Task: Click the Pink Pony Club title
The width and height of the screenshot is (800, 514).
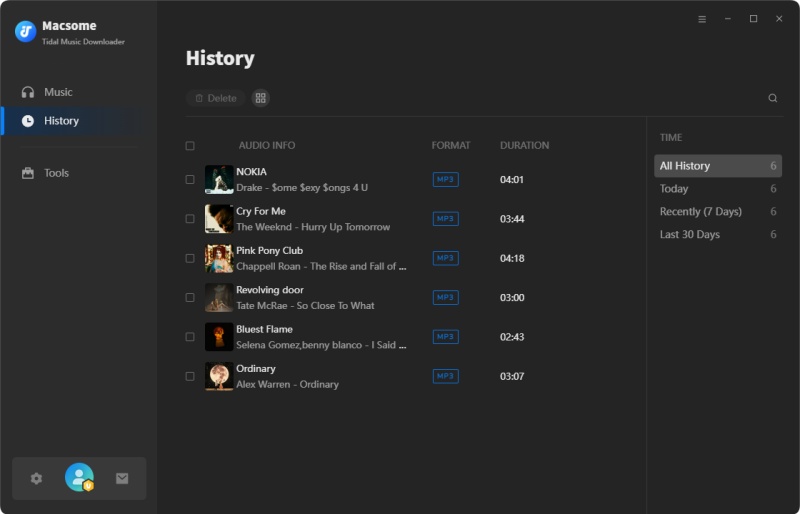Action: click(x=269, y=251)
